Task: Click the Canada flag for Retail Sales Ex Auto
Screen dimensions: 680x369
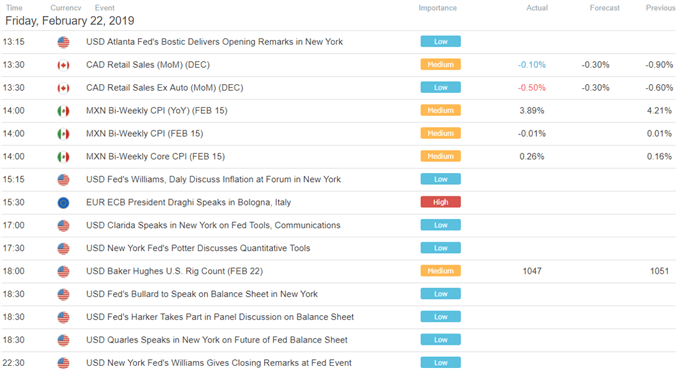Action: tap(63, 88)
